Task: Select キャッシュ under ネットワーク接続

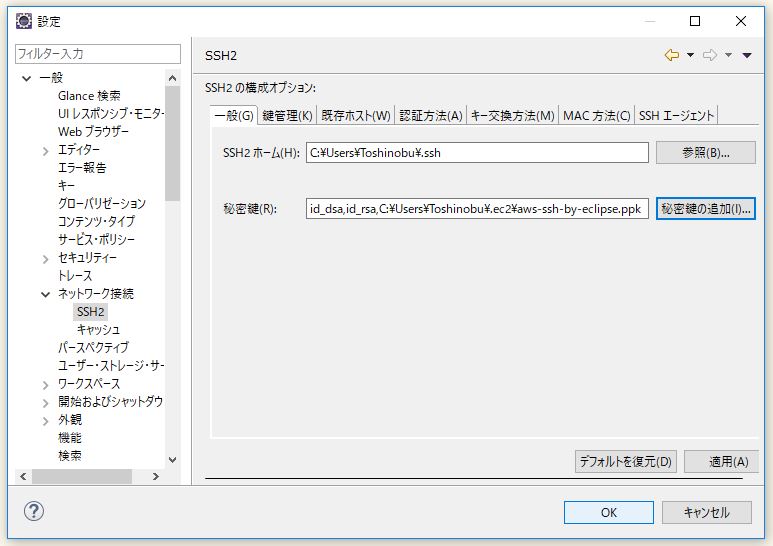Action: click(98, 330)
